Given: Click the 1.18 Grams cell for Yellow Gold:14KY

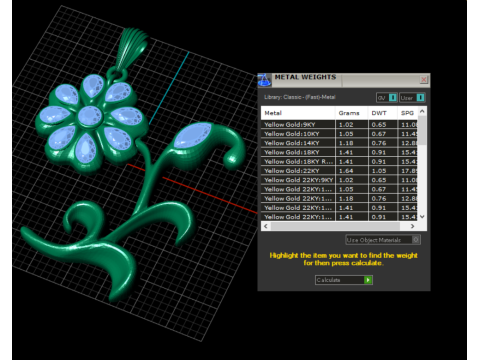Looking at the screenshot, I should (352, 143).
